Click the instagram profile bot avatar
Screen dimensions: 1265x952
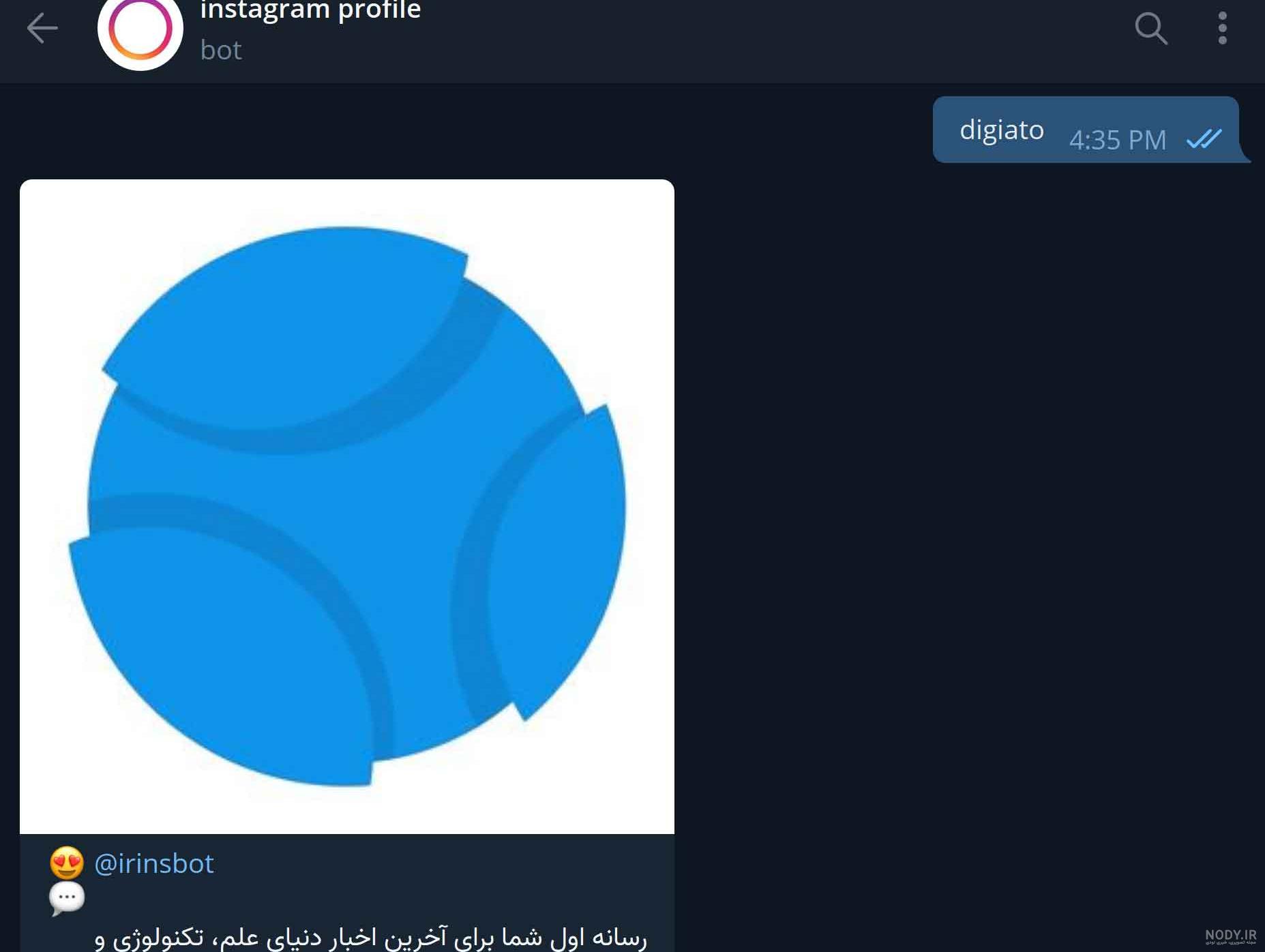pos(140,30)
